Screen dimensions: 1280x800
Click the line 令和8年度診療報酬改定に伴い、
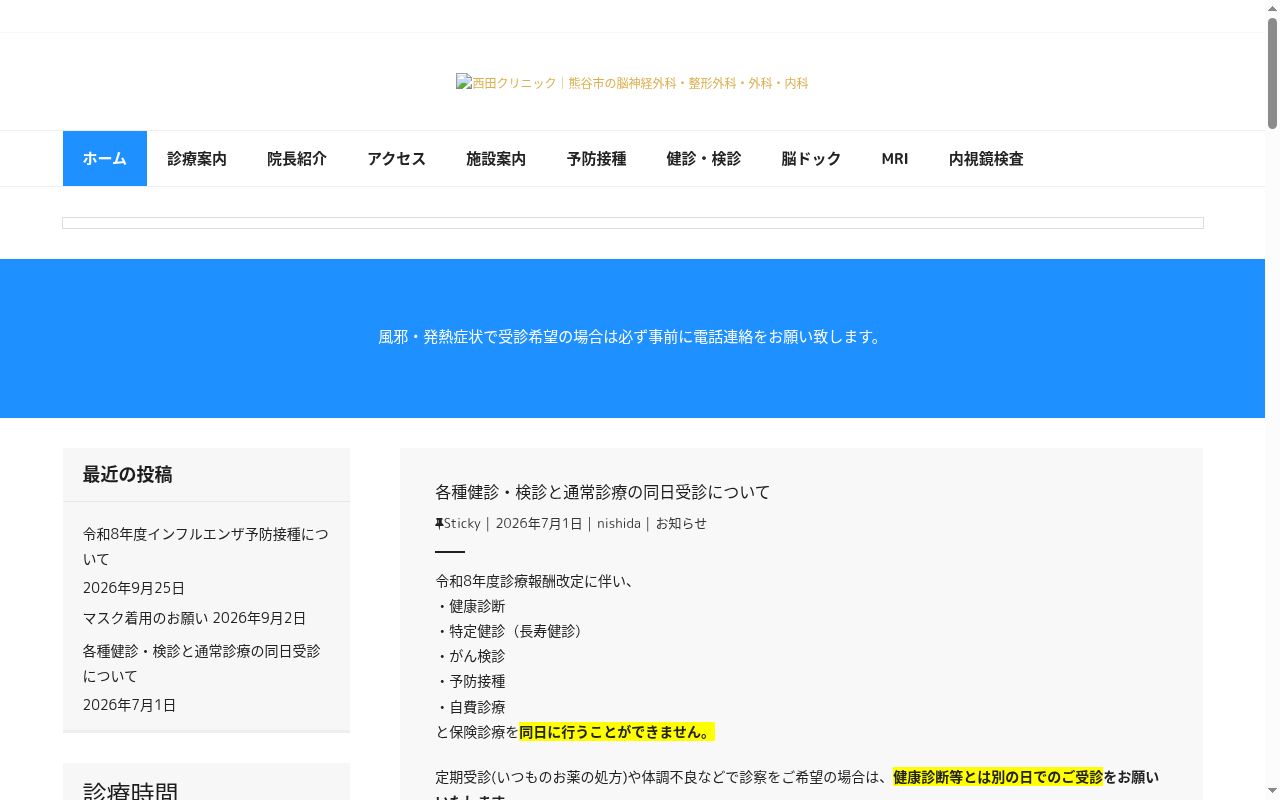click(535, 581)
